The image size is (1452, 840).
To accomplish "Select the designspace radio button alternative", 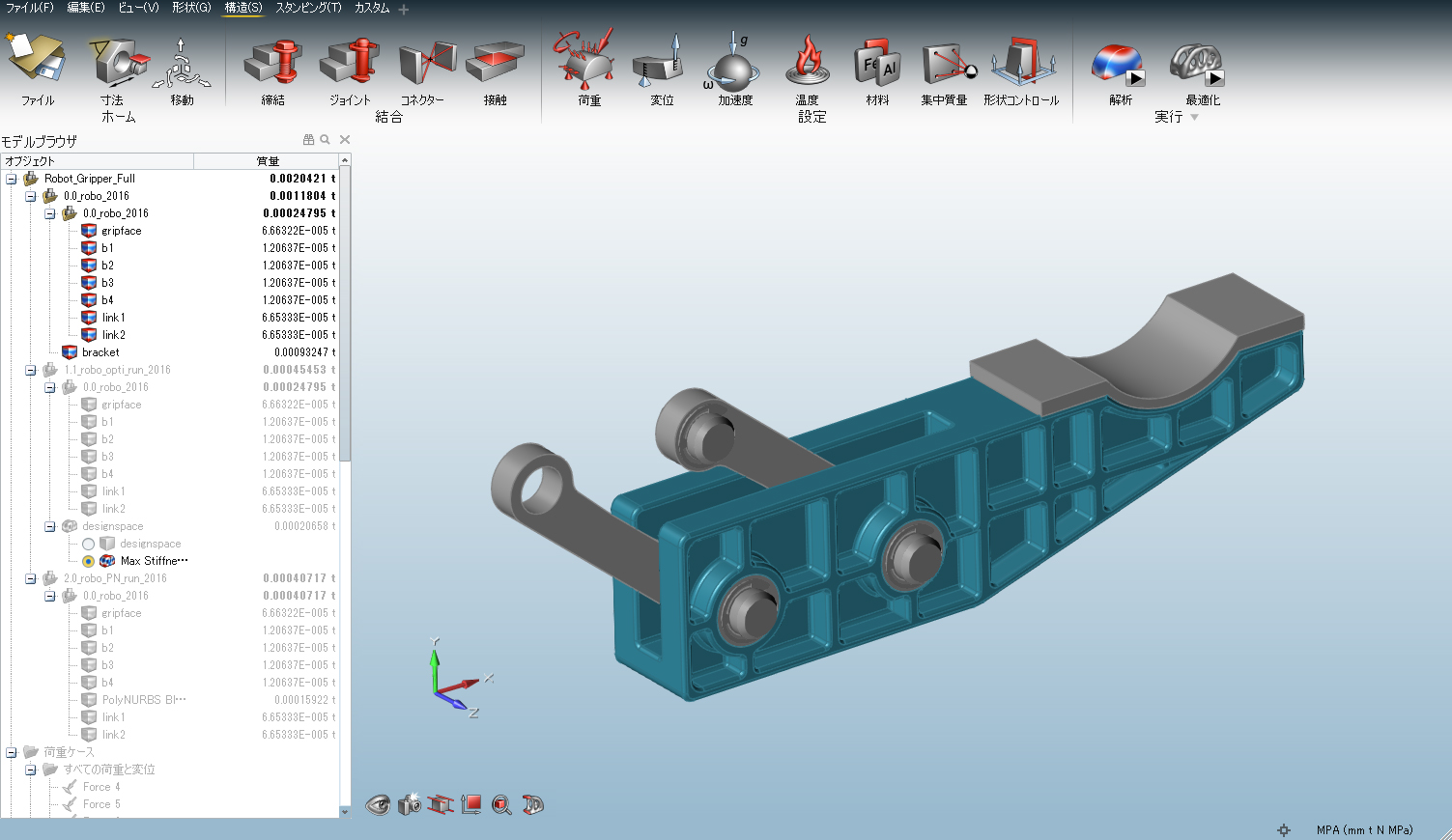I will click(89, 544).
